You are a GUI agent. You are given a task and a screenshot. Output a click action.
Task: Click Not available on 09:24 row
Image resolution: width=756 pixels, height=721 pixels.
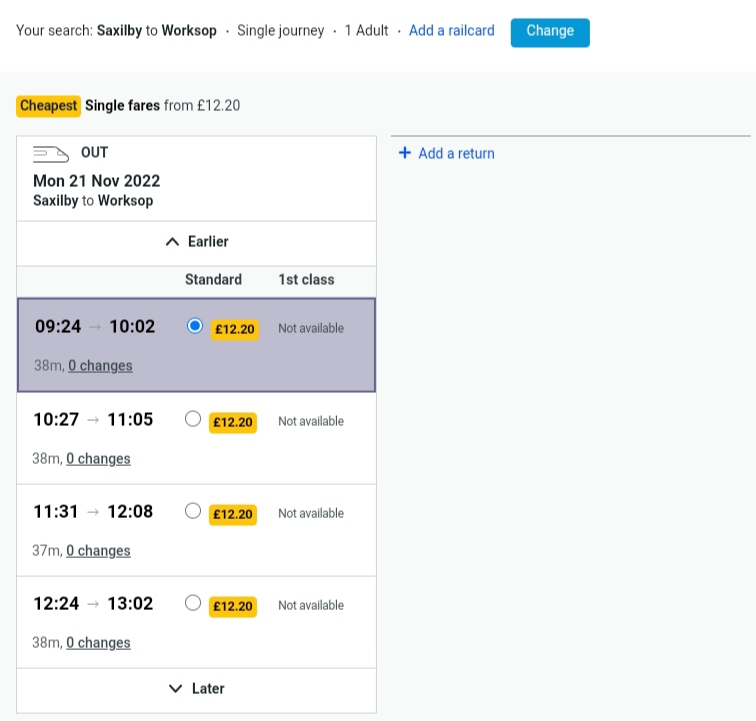click(311, 328)
